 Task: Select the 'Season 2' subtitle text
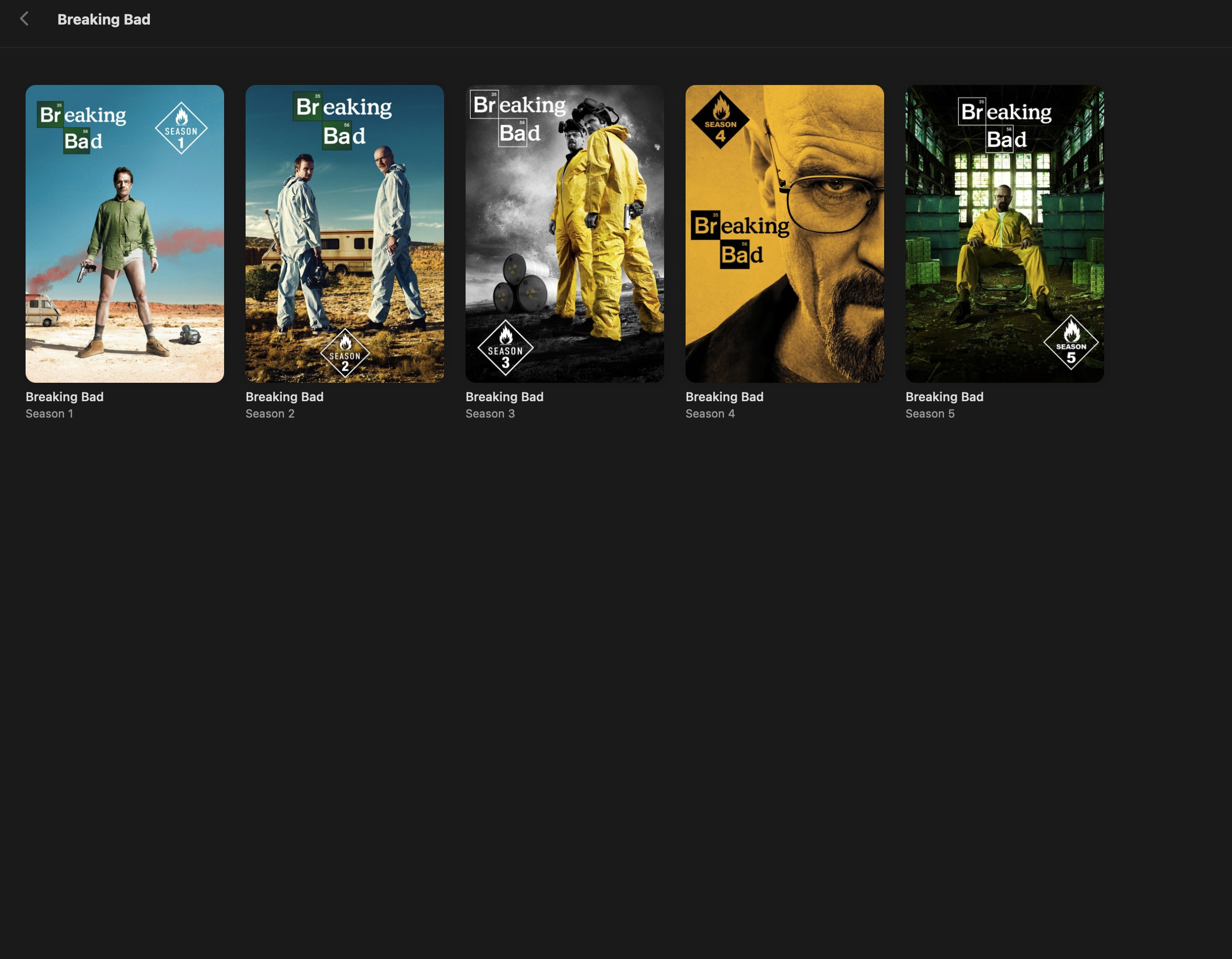[270, 413]
